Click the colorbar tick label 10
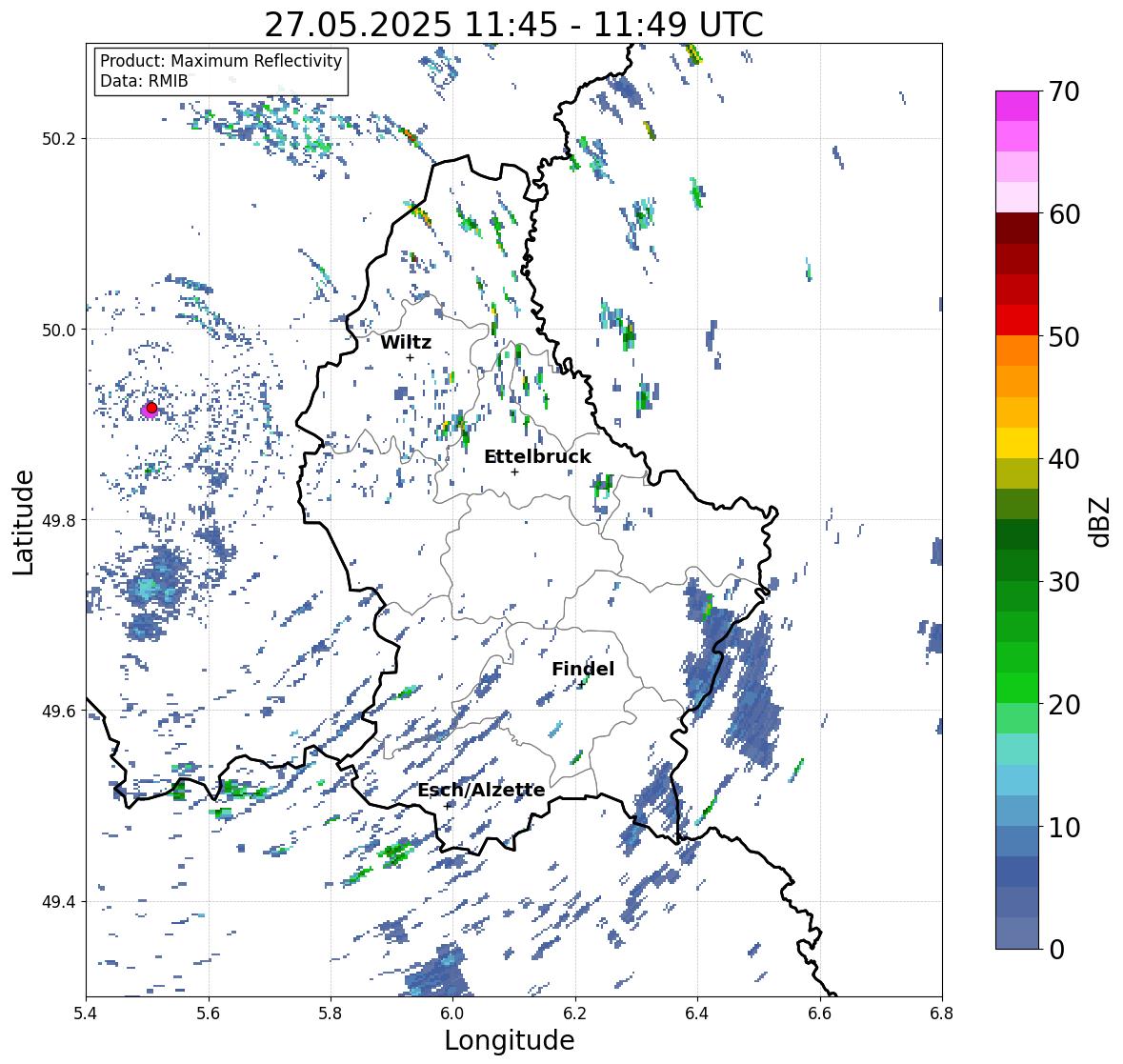Screen dimensions: 1123x1064 tap(1064, 827)
